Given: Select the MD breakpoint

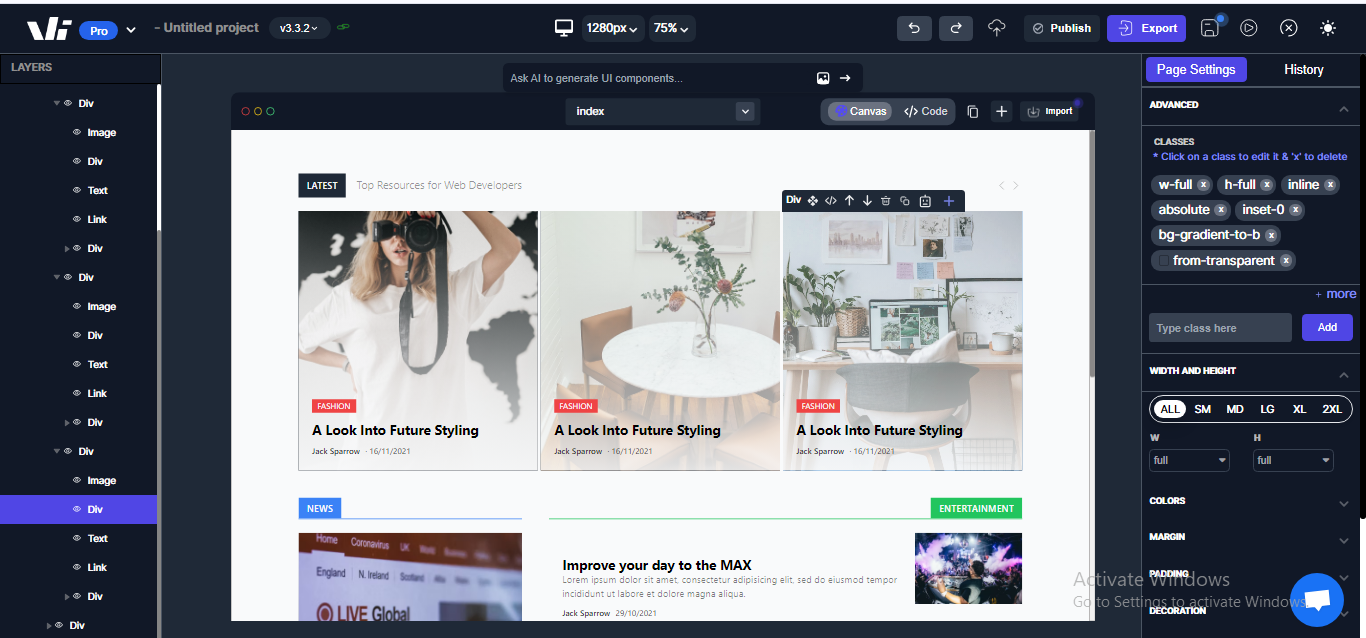Looking at the screenshot, I should (1235, 409).
